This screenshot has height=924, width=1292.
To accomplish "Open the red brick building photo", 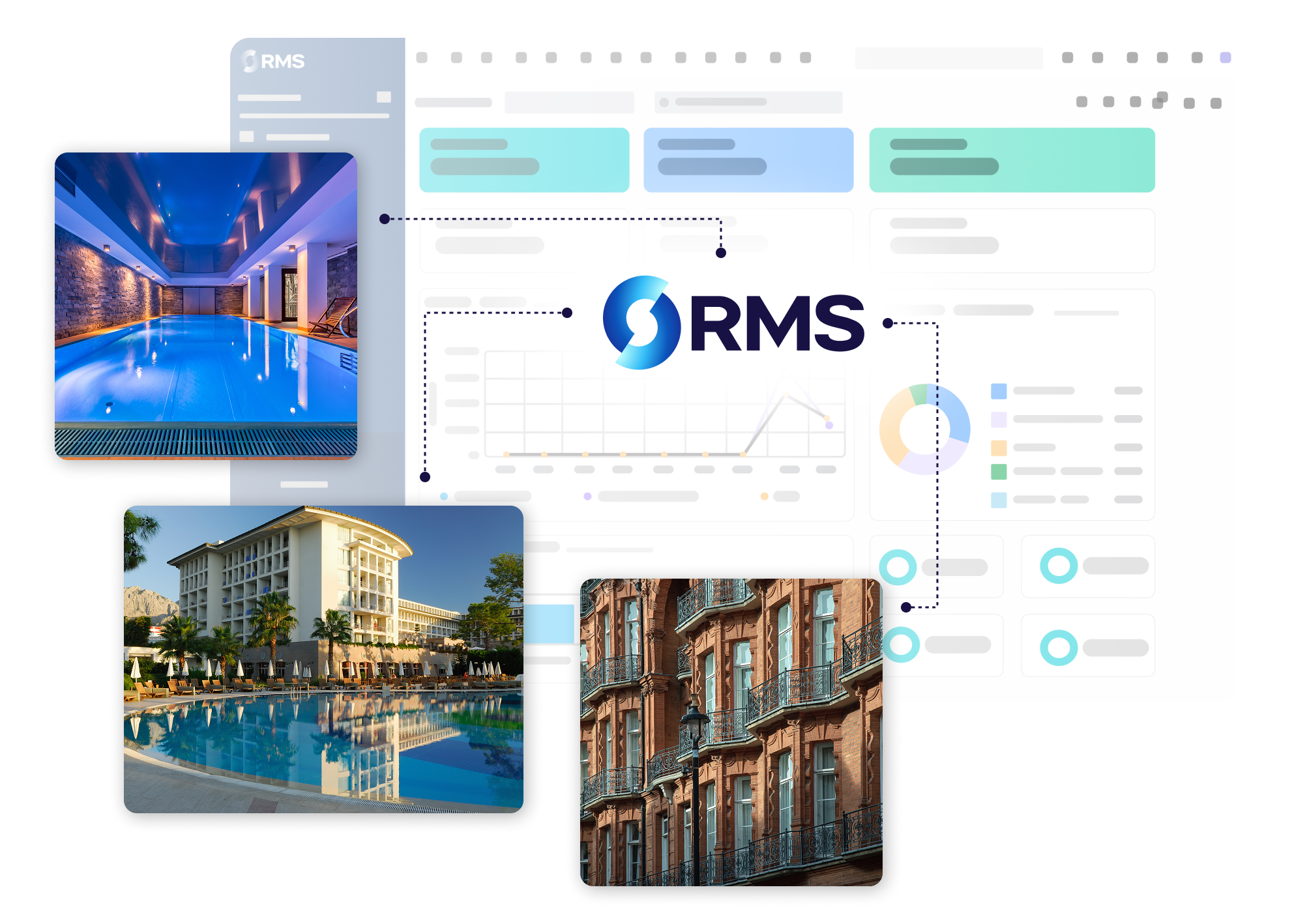I will (x=731, y=732).
